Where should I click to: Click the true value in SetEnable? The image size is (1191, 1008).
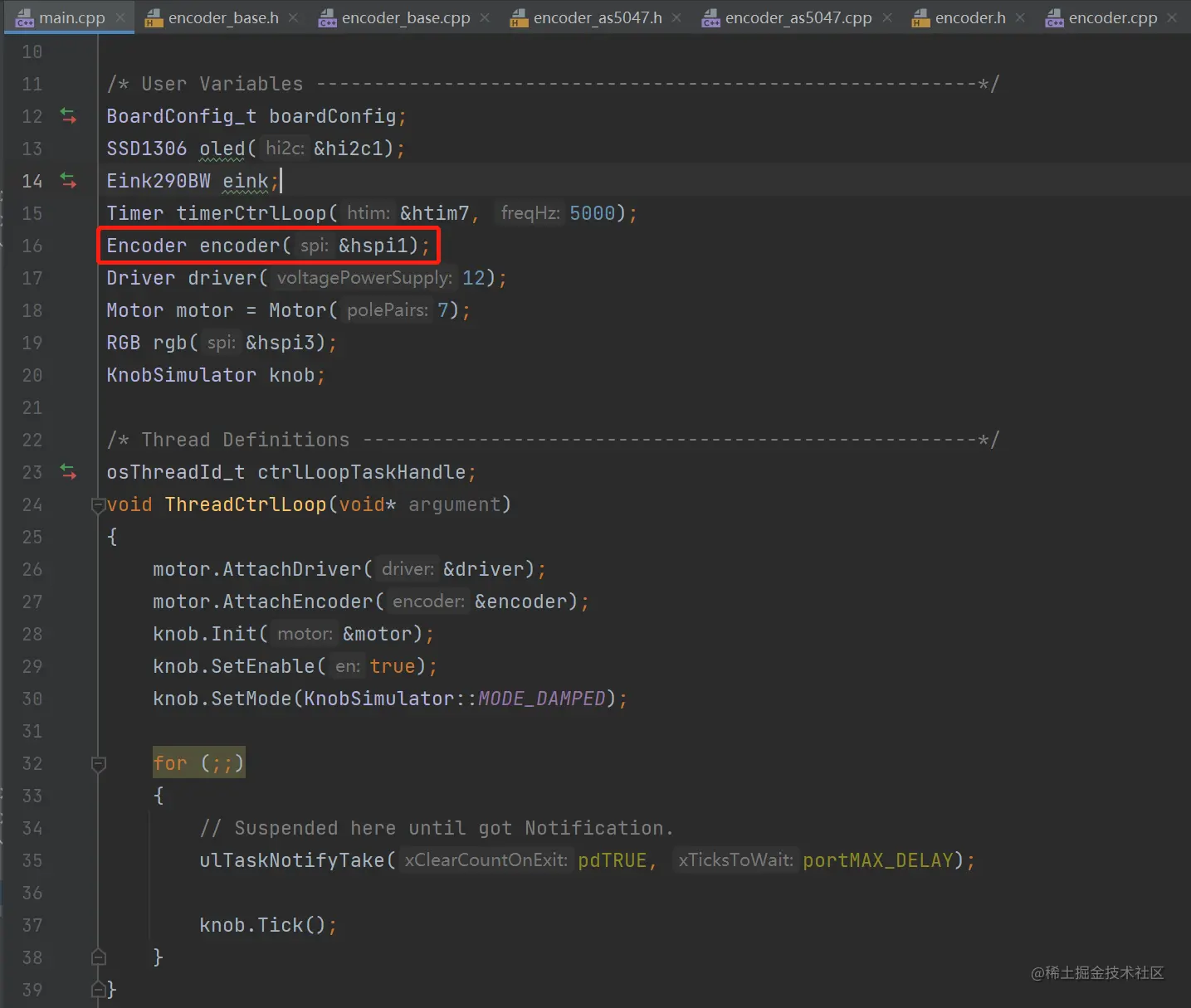tap(393, 666)
